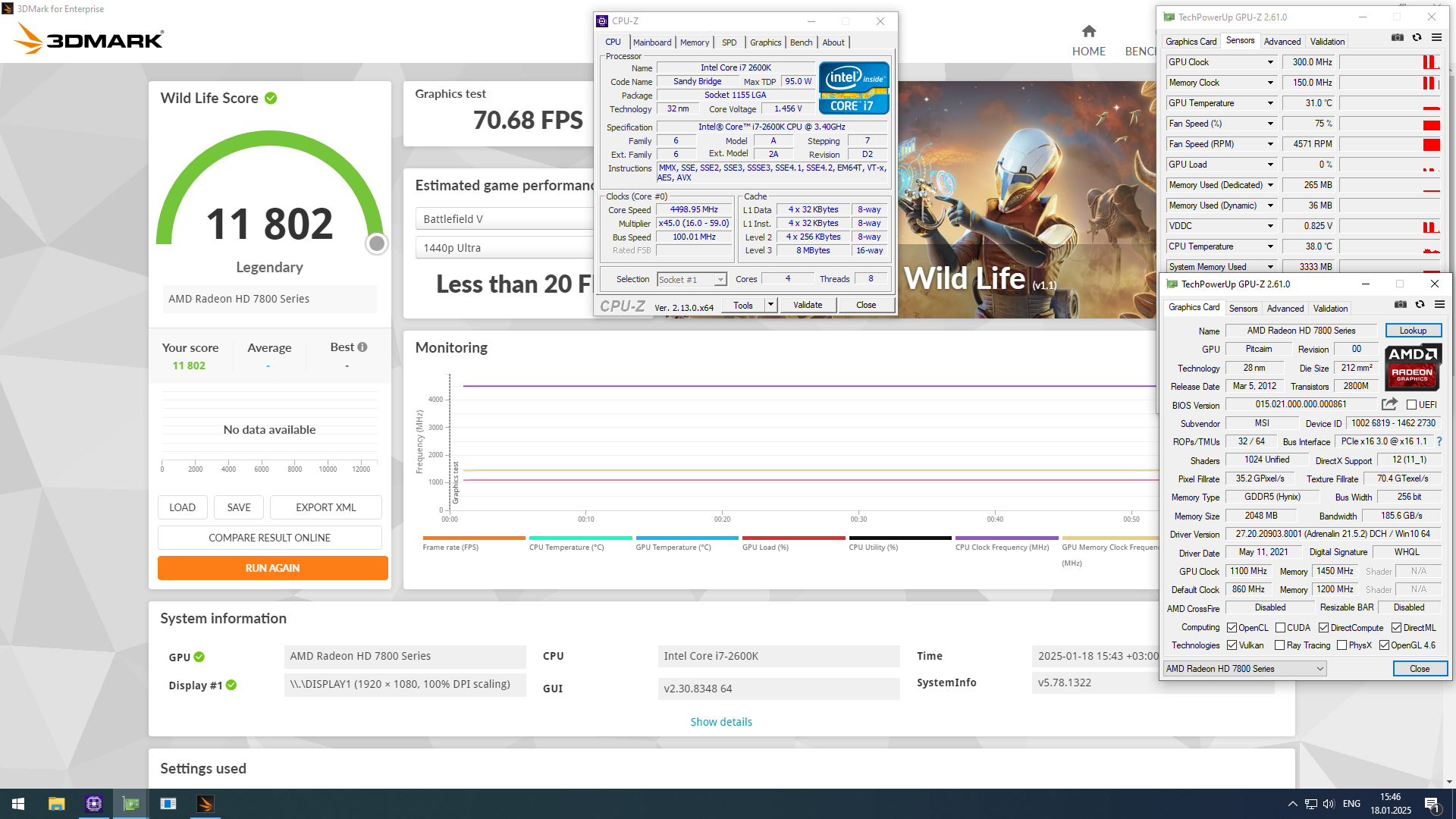Click the AMD Radeon logo in GPU-Z
Viewport: 1456px width, 819px height.
pos(1413,367)
